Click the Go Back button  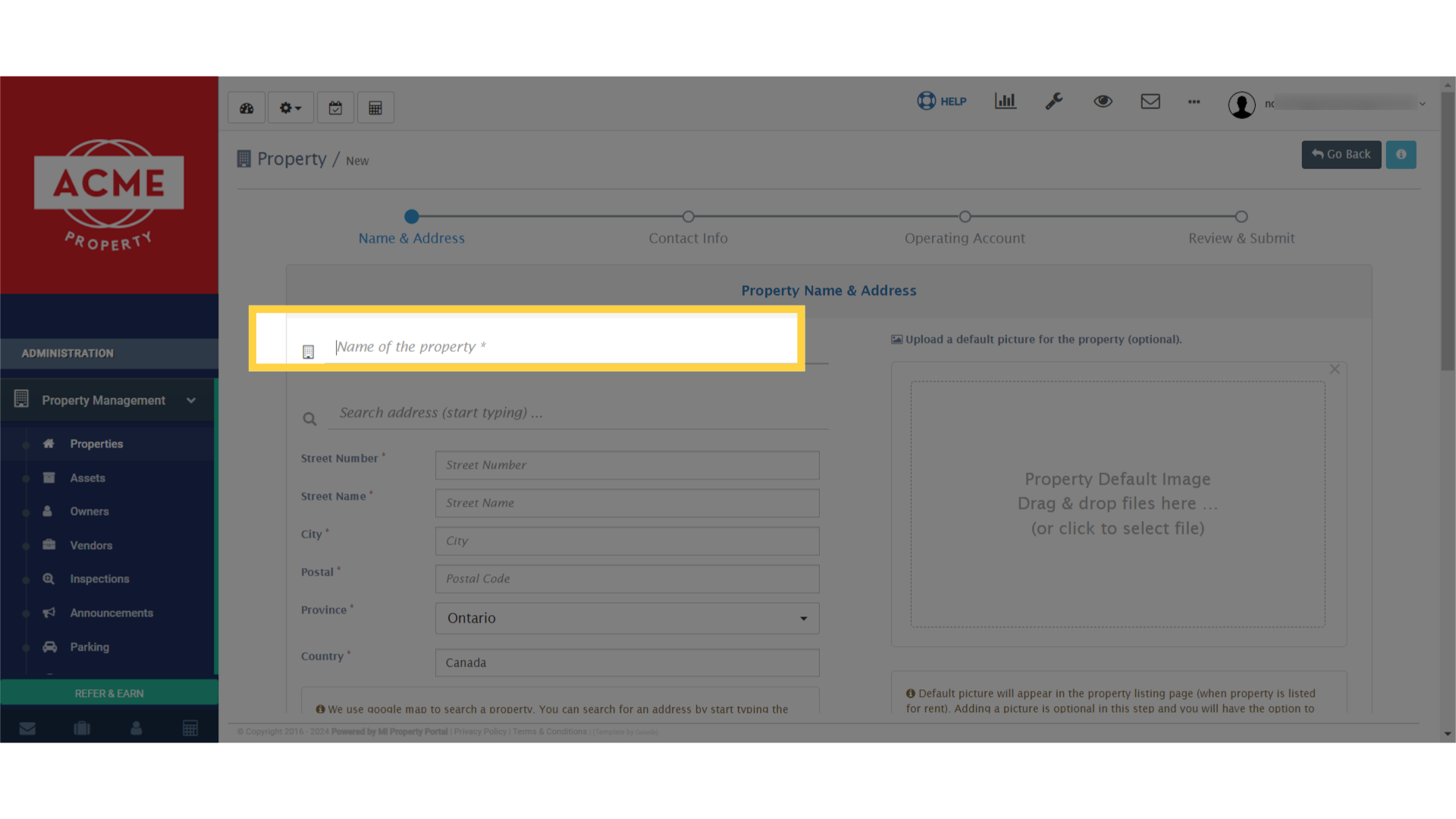click(1341, 154)
